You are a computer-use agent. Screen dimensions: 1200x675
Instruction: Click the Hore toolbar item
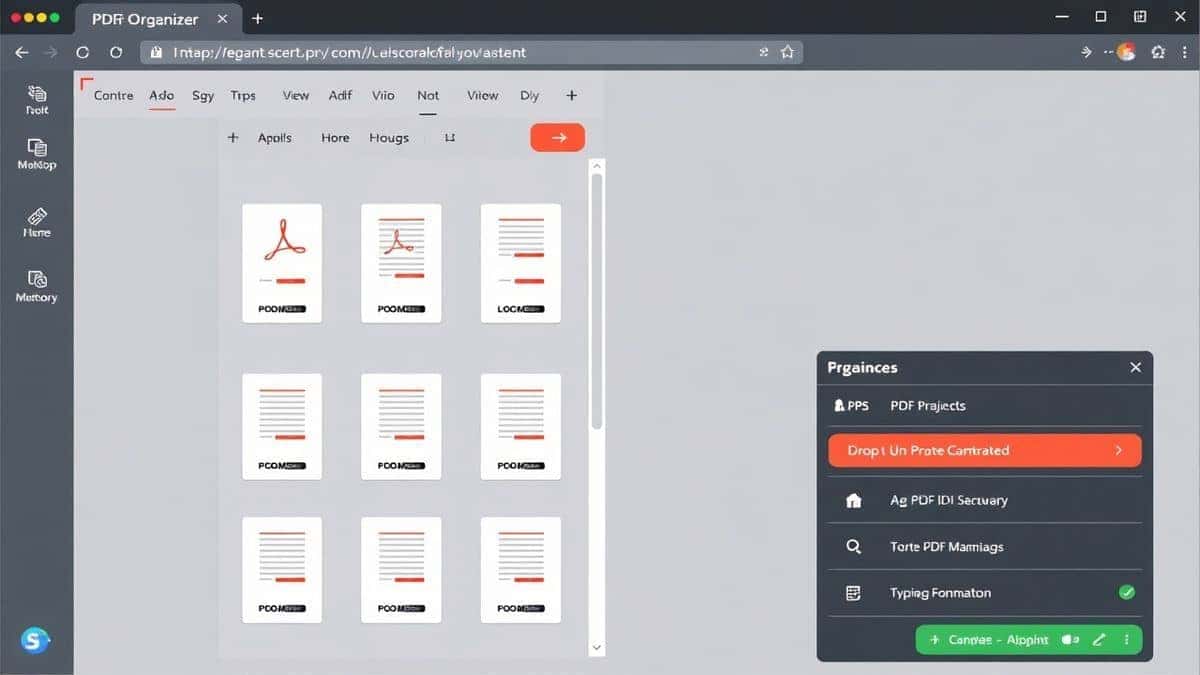click(x=335, y=138)
